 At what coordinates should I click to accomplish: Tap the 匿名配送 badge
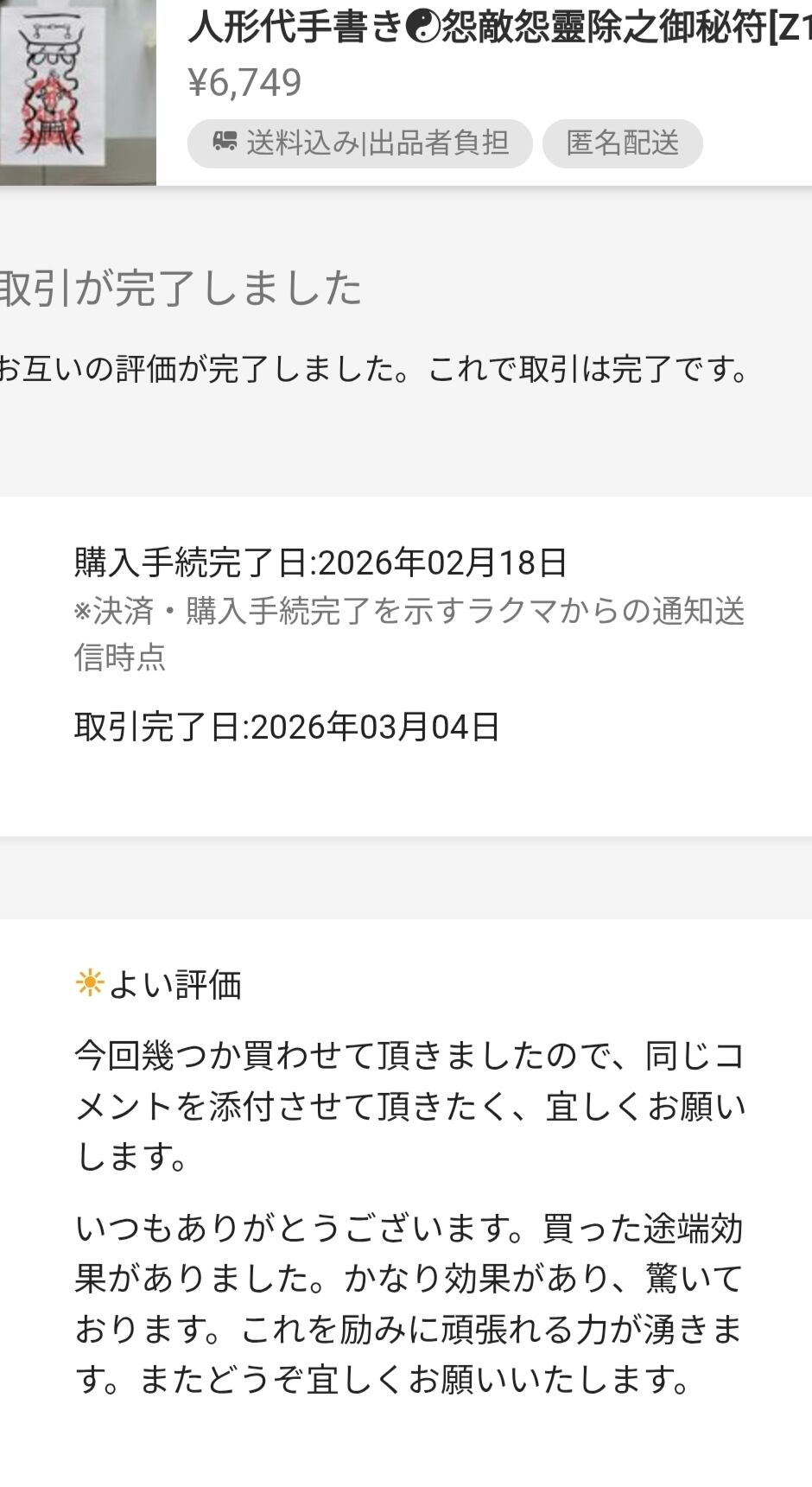pos(622,143)
